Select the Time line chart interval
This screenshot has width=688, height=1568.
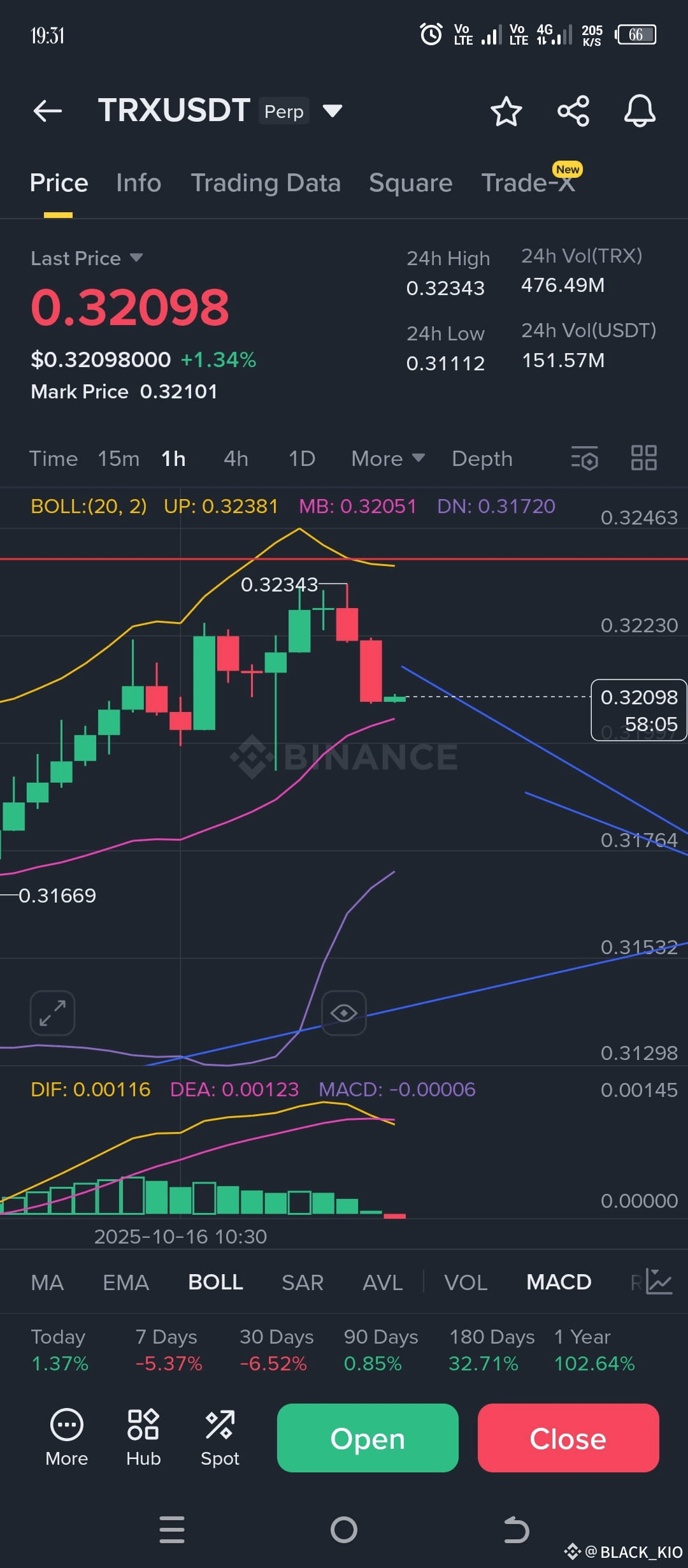click(x=54, y=458)
